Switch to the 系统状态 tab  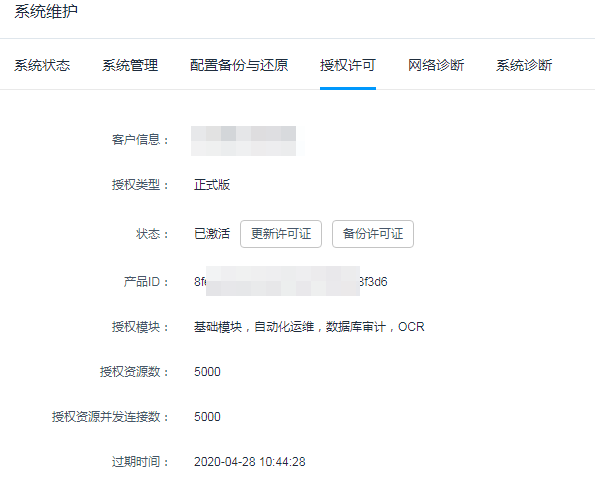[42, 65]
